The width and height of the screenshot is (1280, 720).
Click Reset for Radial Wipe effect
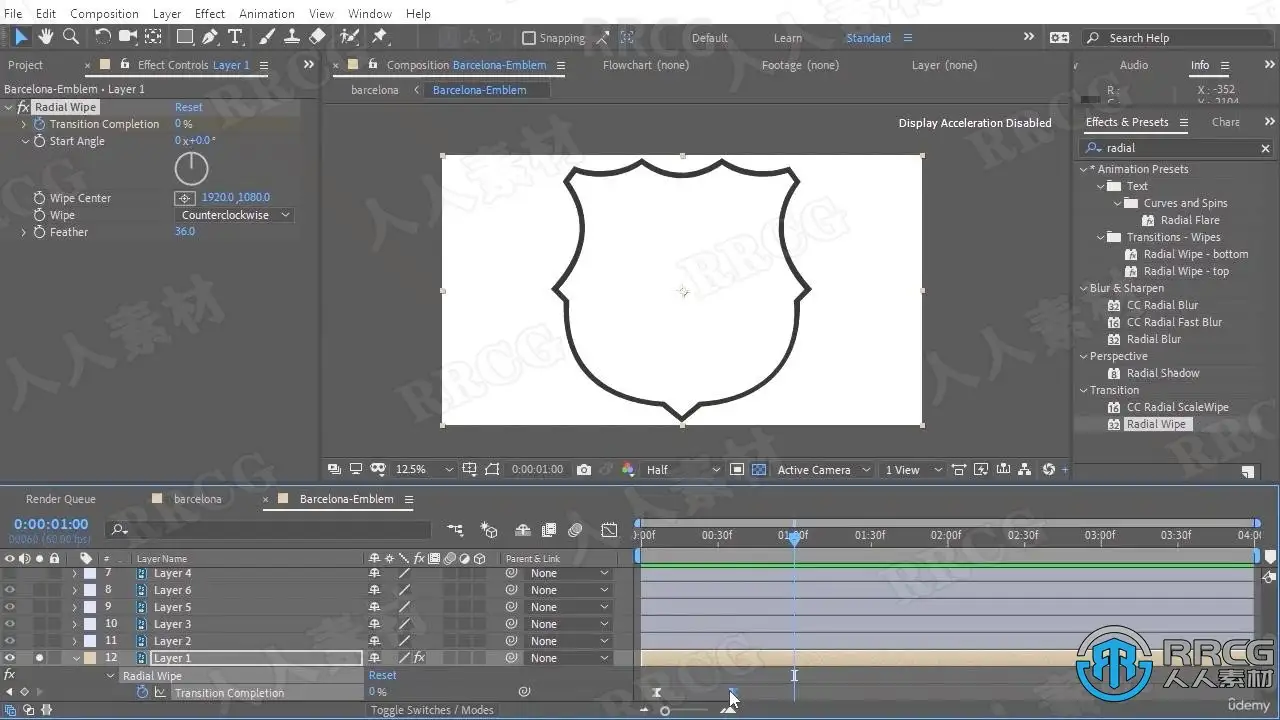tap(188, 107)
